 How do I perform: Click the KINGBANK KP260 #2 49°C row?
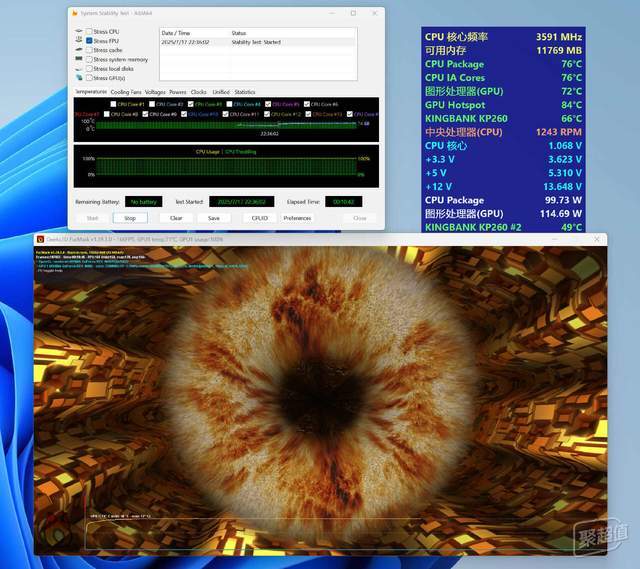[x=503, y=227]
